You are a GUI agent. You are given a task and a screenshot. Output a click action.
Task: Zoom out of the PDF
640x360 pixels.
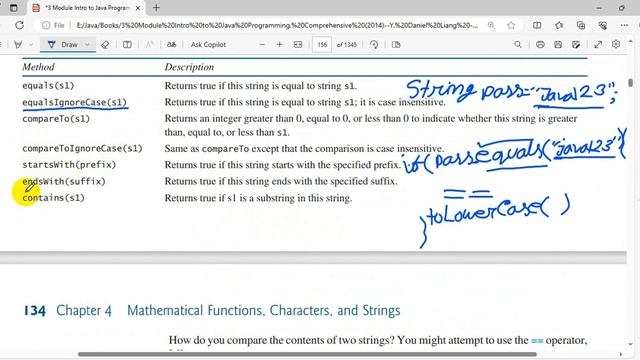coord(262,44)
